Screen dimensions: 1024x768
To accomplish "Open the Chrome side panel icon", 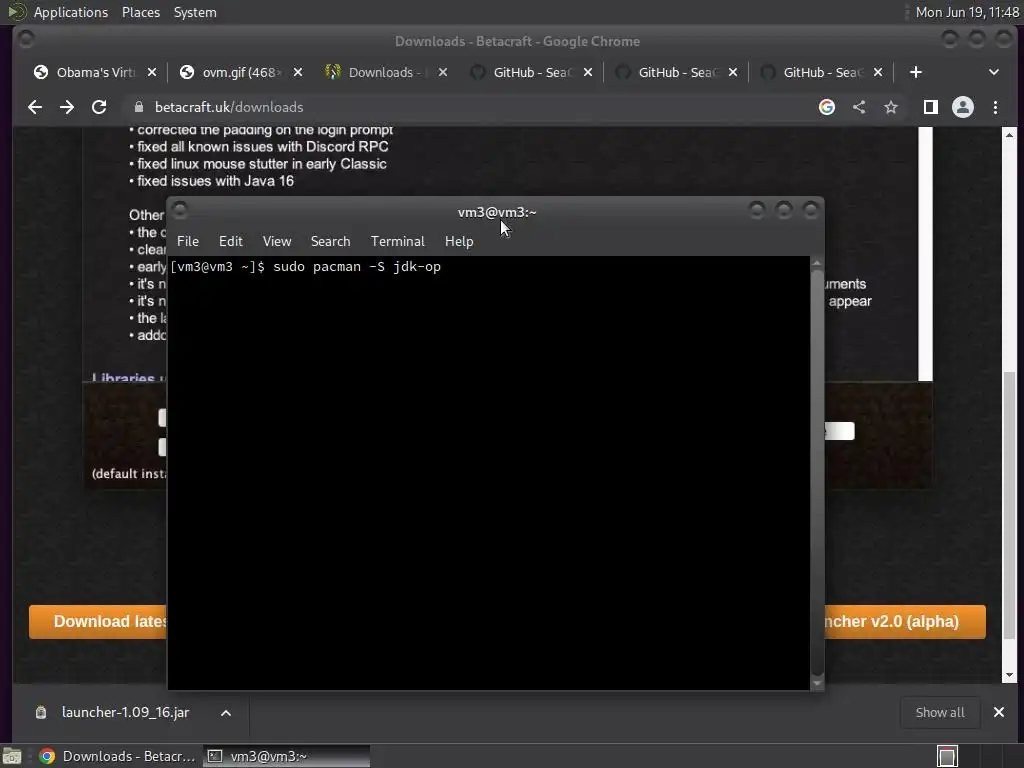I will coord(931,107).
